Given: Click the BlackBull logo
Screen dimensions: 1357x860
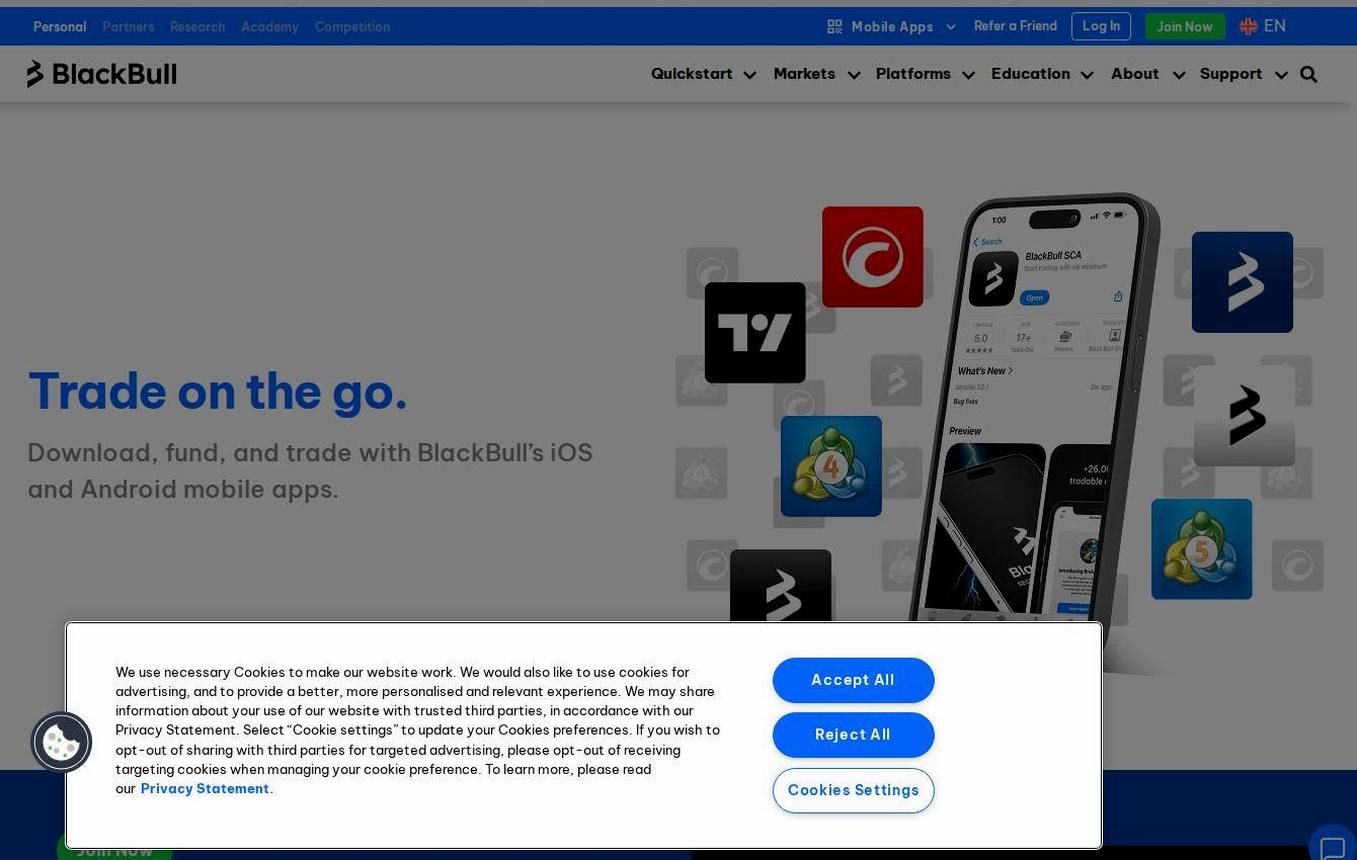Looking at the screenshot, I should pyautogui.click(x=102, y=74).
